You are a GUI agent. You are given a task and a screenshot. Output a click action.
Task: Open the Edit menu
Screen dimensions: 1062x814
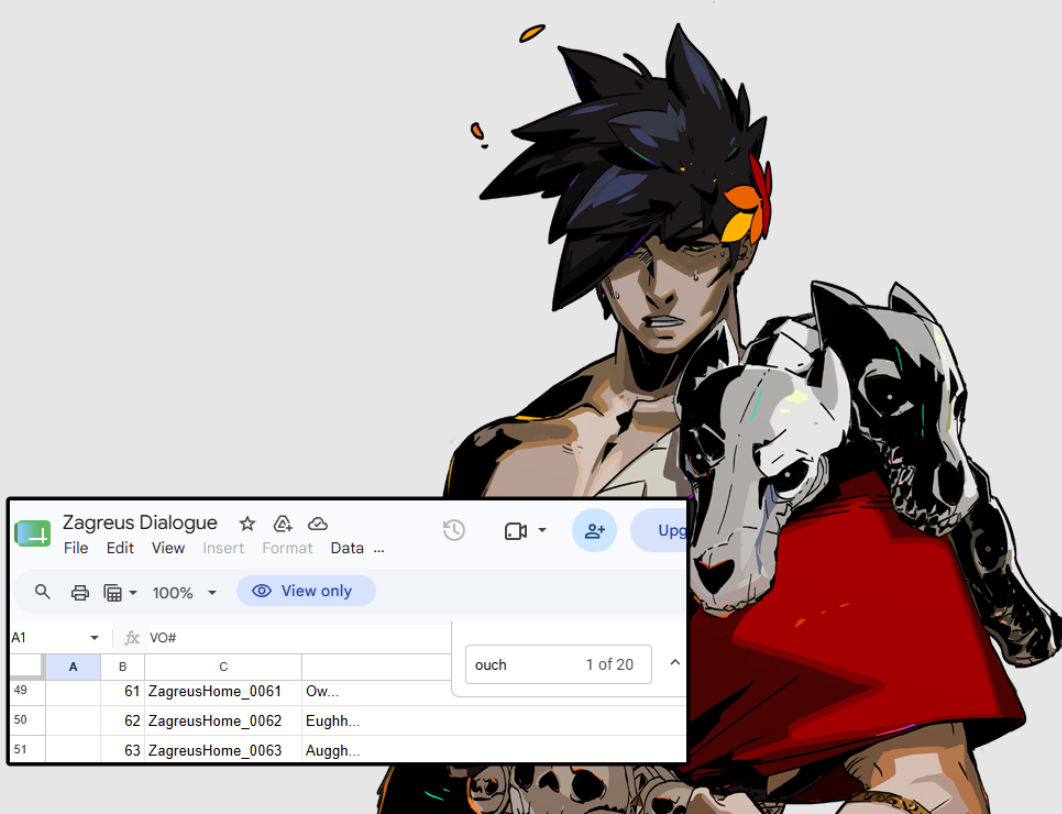pyautogui.click(x=120, y=548)
